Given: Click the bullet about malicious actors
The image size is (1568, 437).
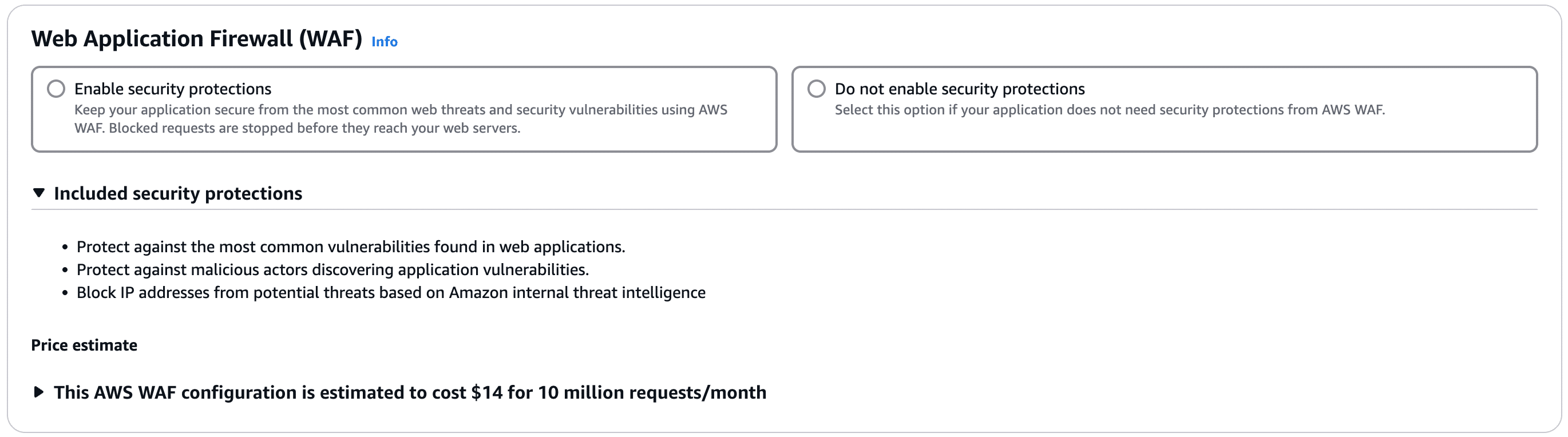Looking at the screenshot, I should pos(332,269).
